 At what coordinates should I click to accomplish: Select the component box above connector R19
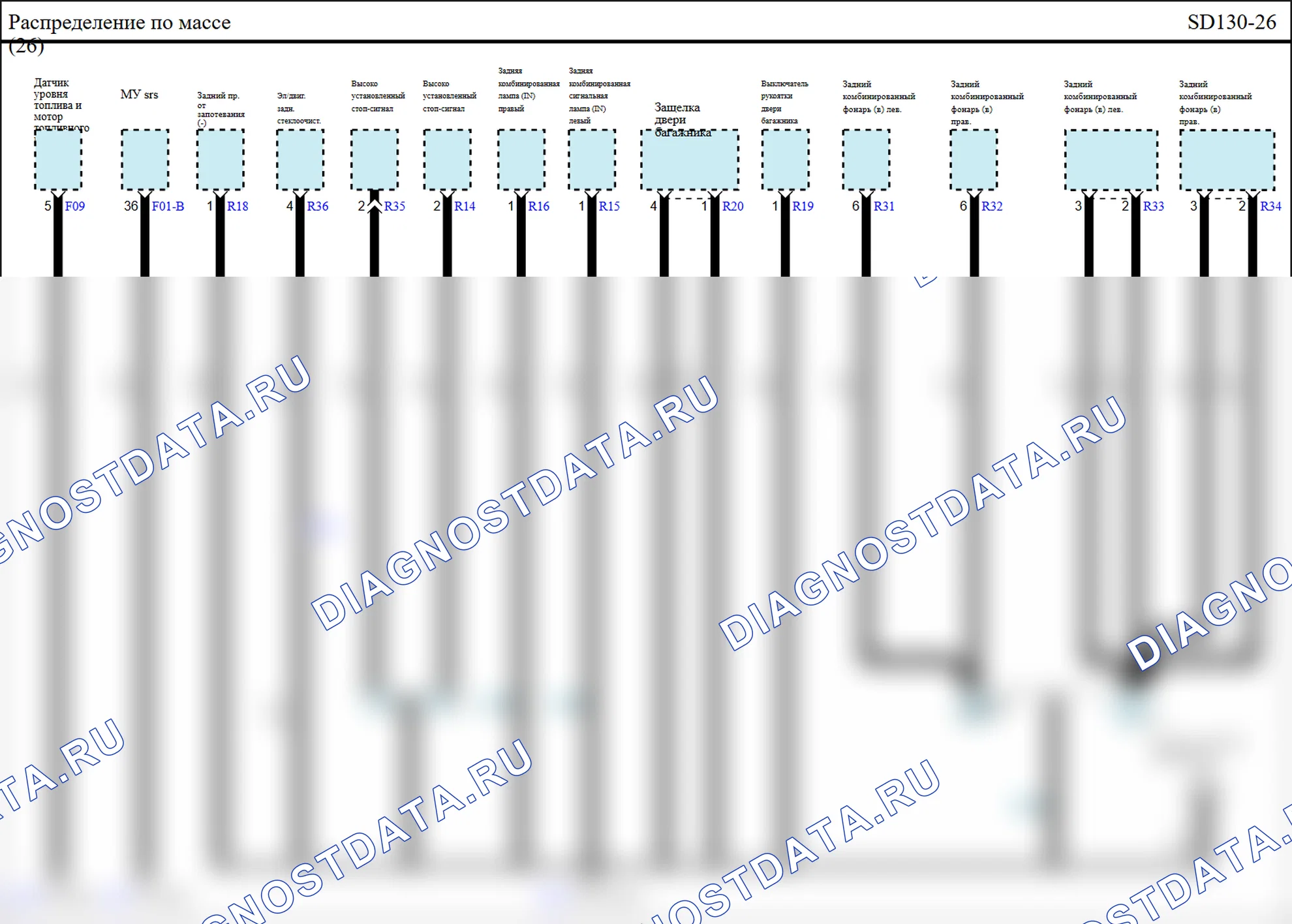786,160
